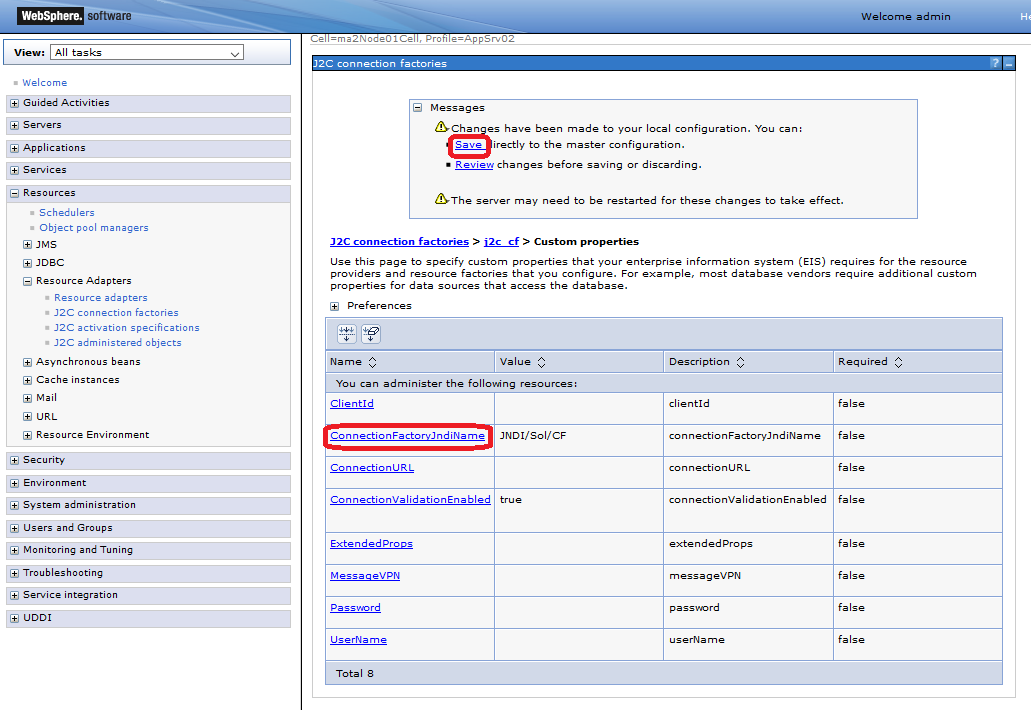Open the View tasks dropdown
The image size is (1031, 710).
point(147,53)
